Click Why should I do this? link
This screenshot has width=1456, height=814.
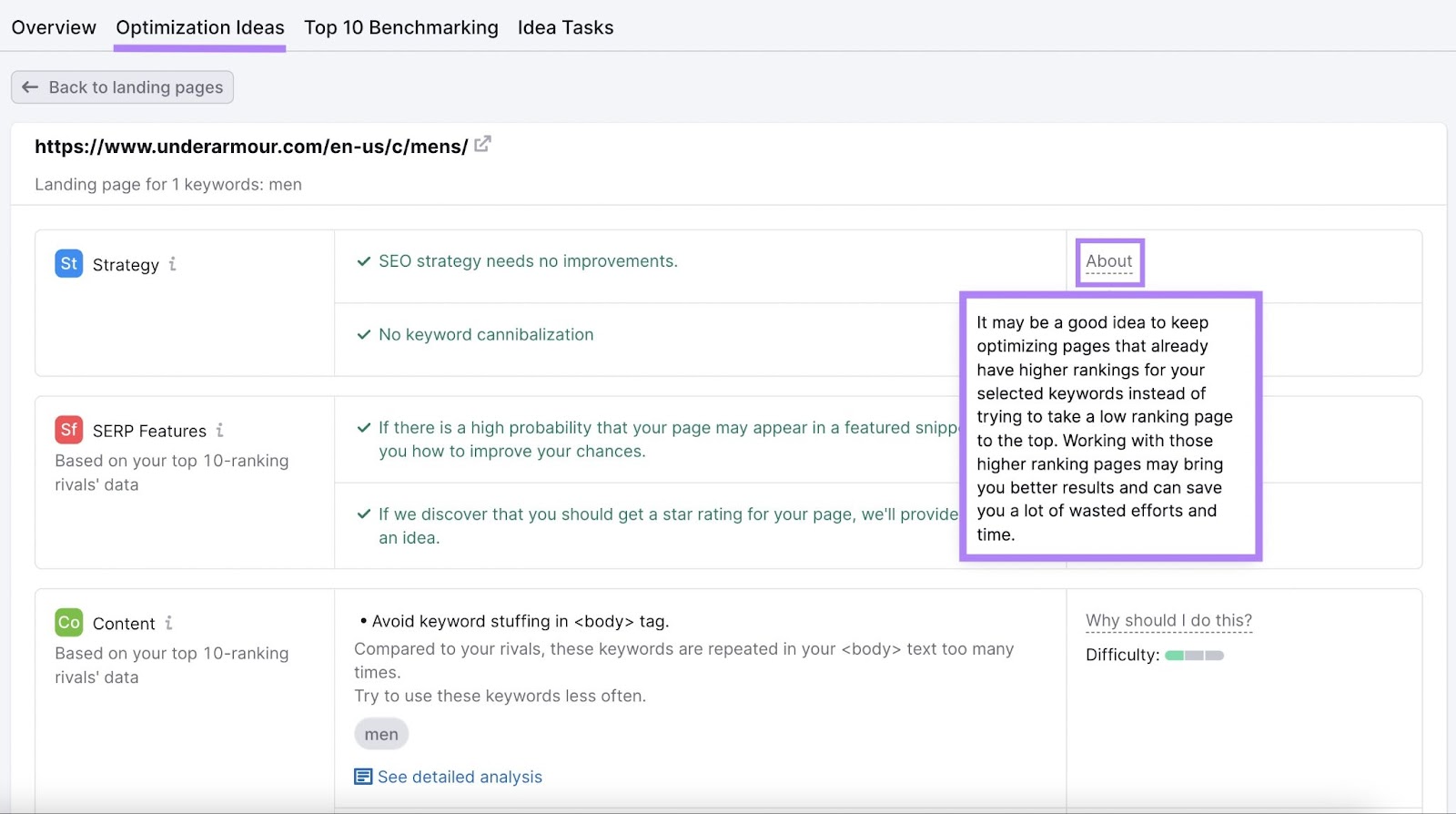1168,621
